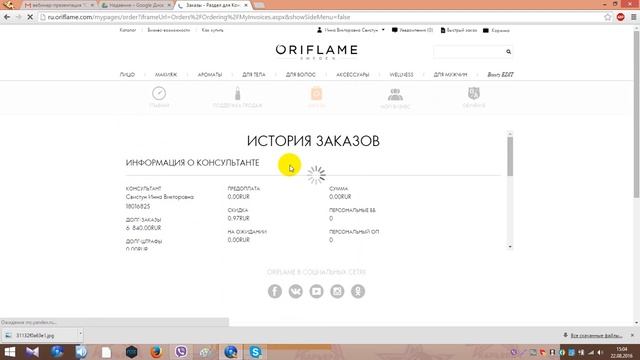This screenshot has height=360, width=640.
Task: Open the quick order document link
Action: [x=459, y=30]
